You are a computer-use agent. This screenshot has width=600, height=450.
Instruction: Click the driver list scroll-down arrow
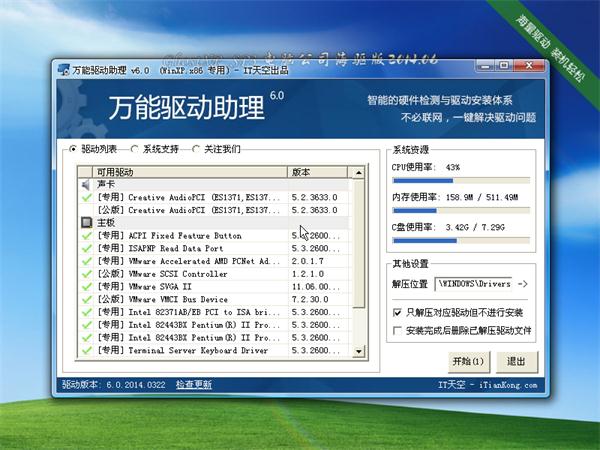click(359, 352)
